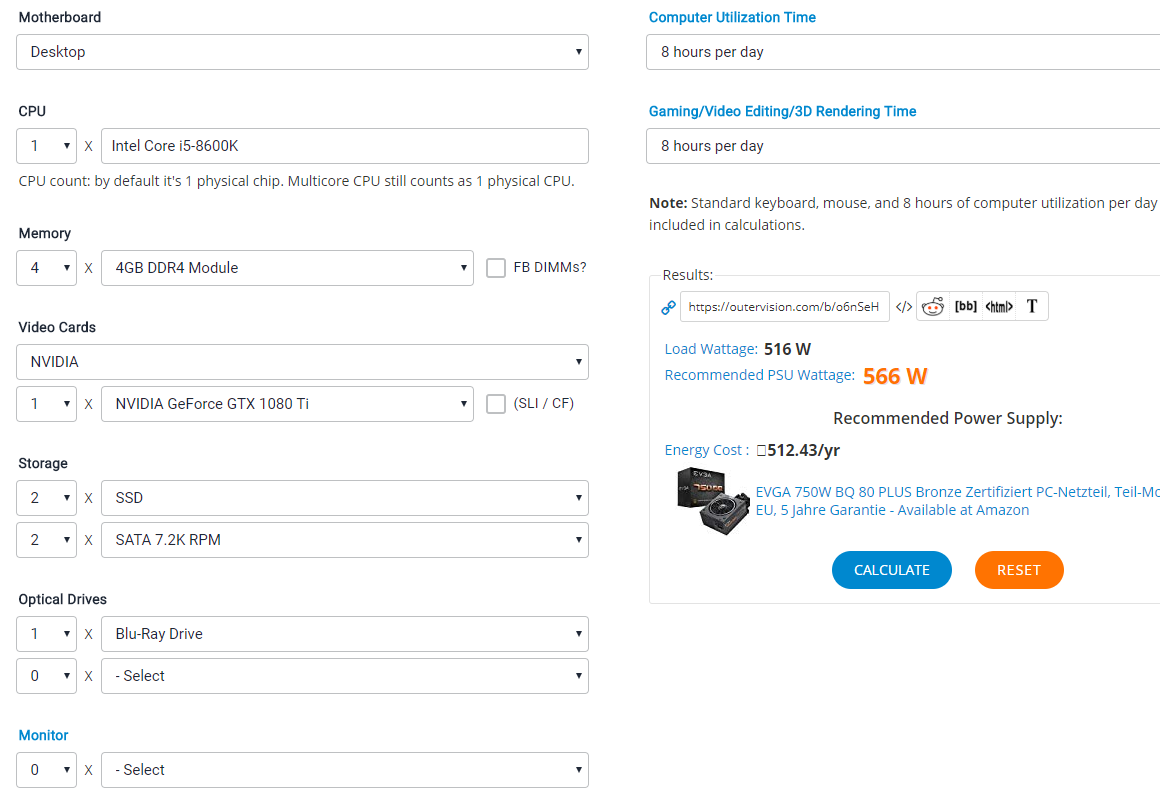Share results via the Reddit icon
Viewport: 1160px width, 806px height.
(933, 306)
